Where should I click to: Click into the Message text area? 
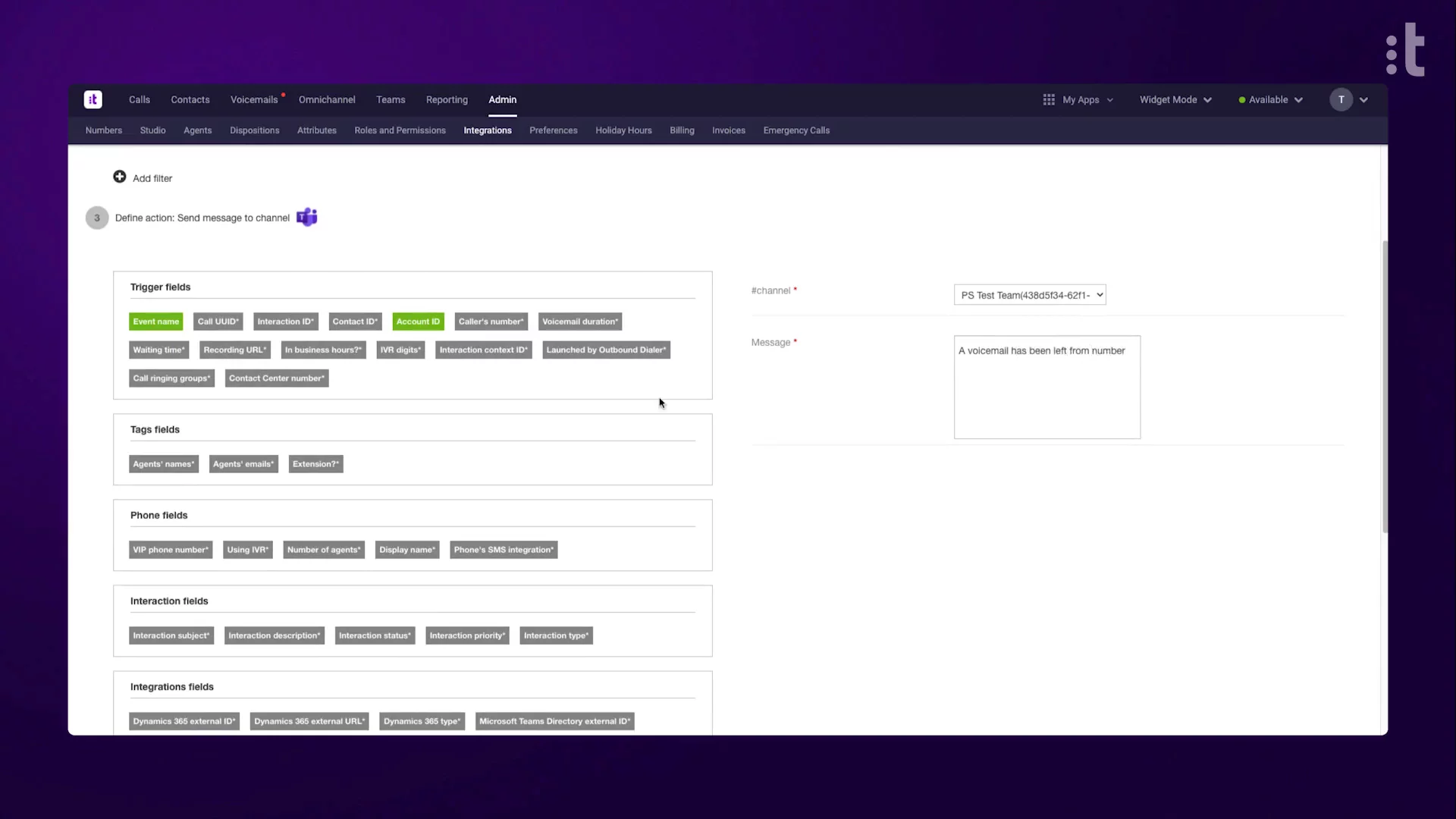1046,387
